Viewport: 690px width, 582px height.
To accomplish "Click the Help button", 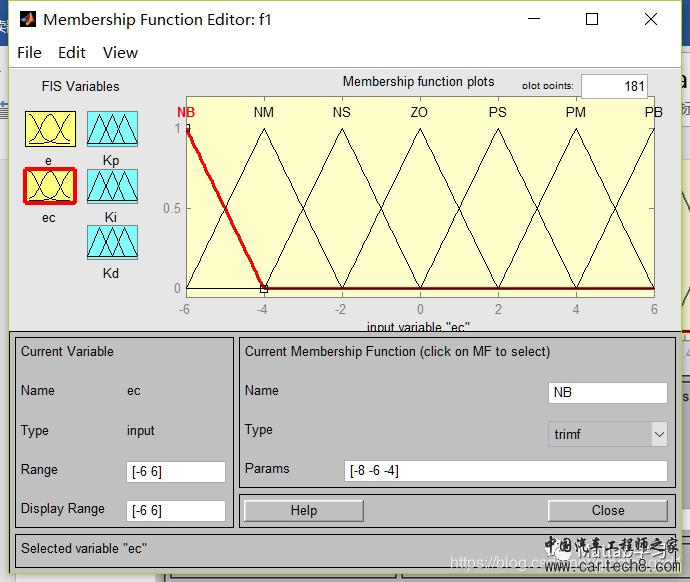I will (304, 510).
